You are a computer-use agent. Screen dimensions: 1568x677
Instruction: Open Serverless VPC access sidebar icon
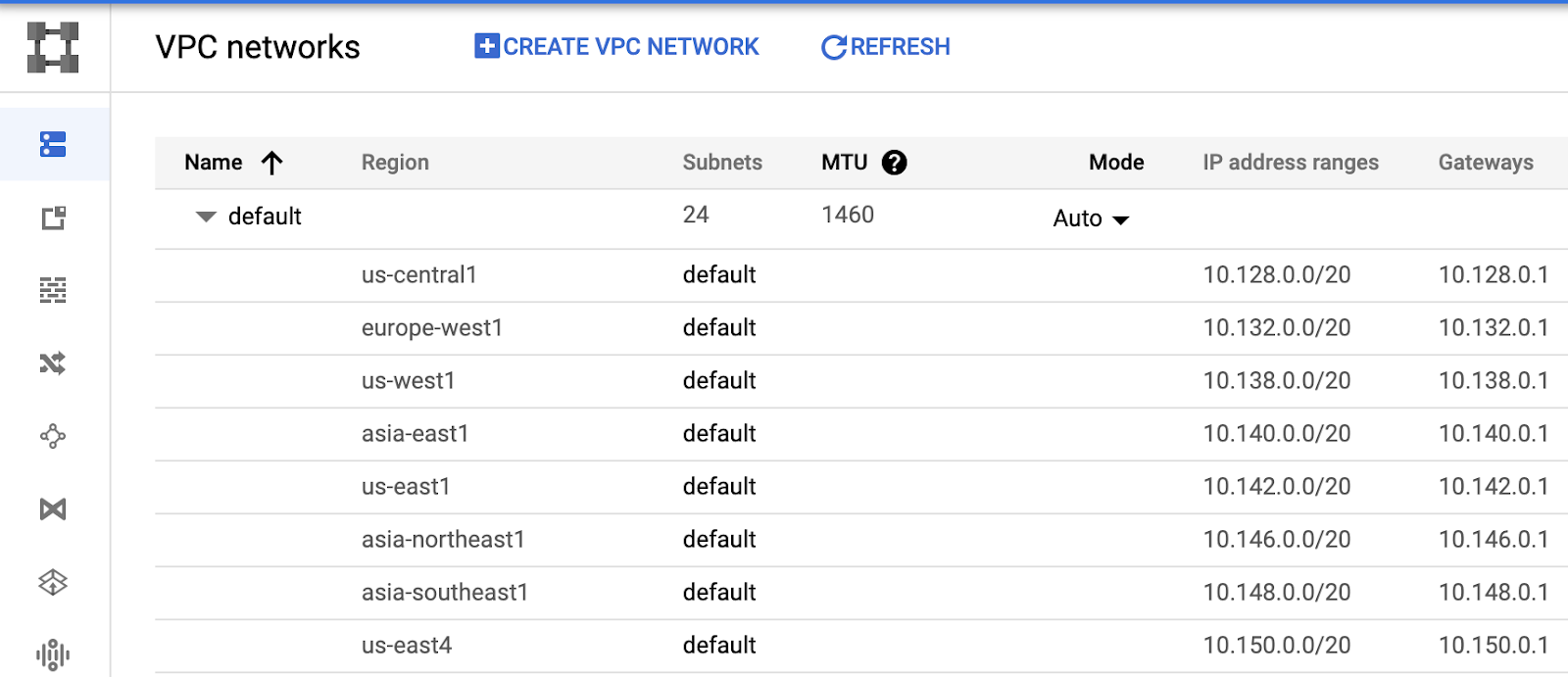pos(53,582)
